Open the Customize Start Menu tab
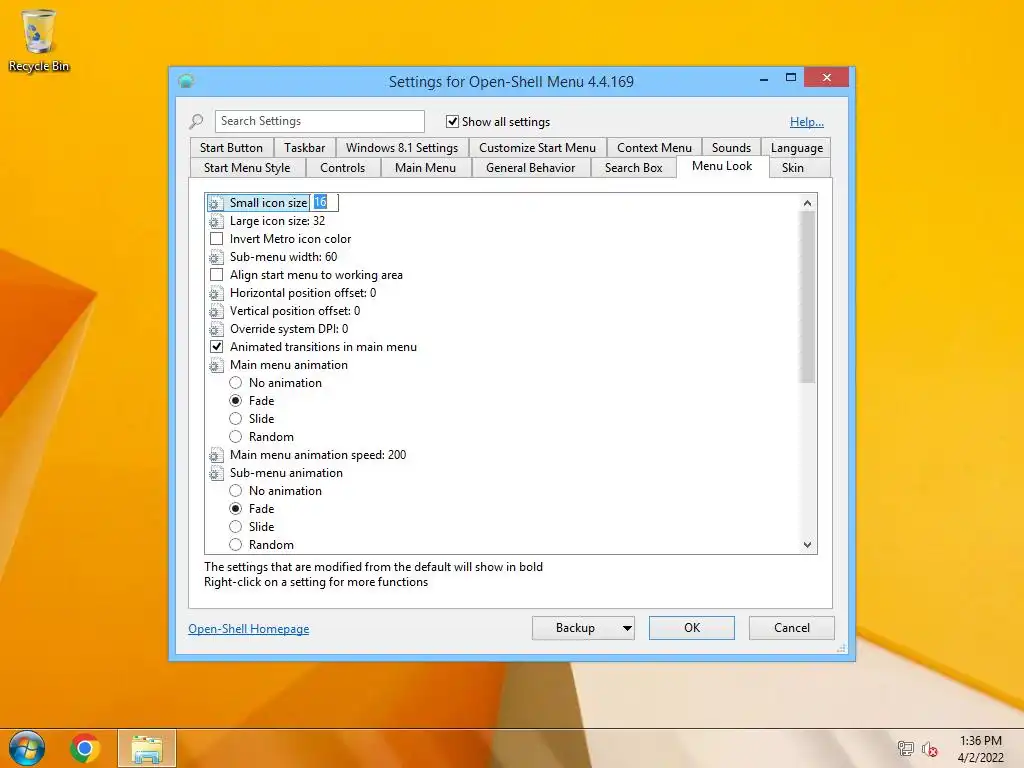1024x768 pixels. tap(537, 148)
